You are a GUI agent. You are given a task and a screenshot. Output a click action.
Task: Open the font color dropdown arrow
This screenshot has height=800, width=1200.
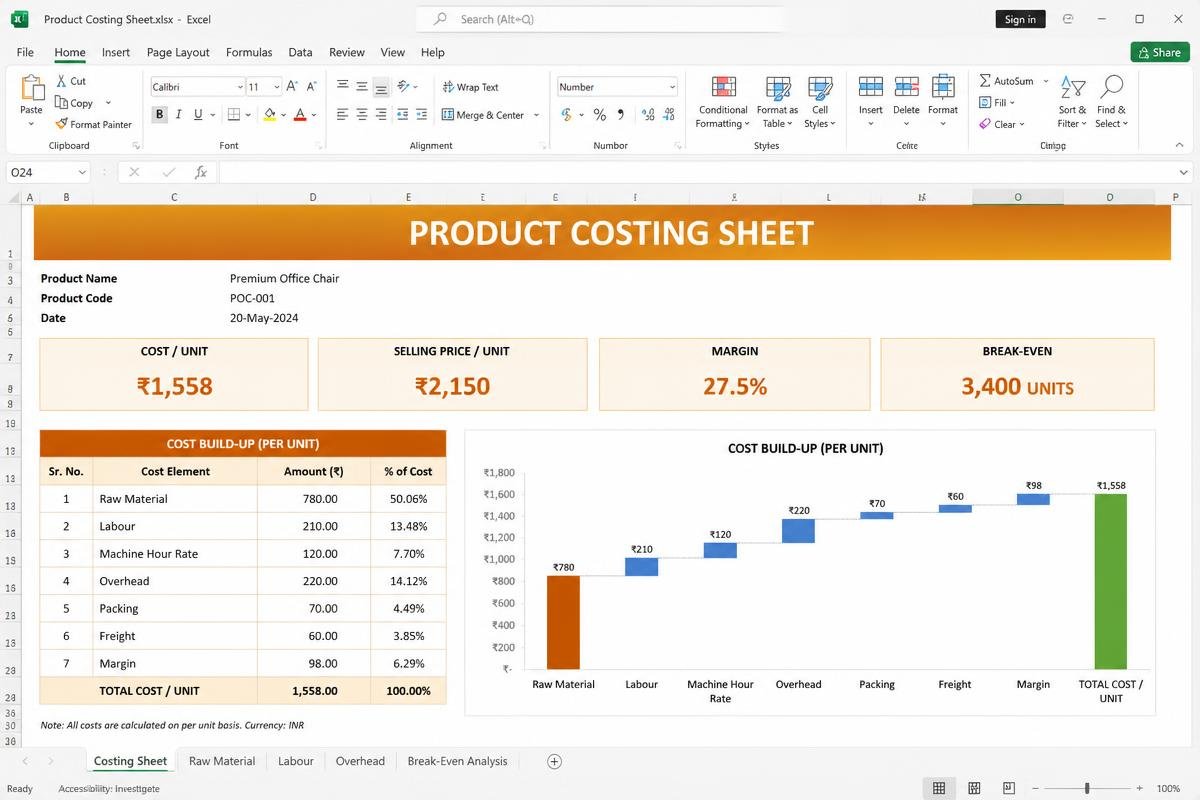[x=314, y=115]
